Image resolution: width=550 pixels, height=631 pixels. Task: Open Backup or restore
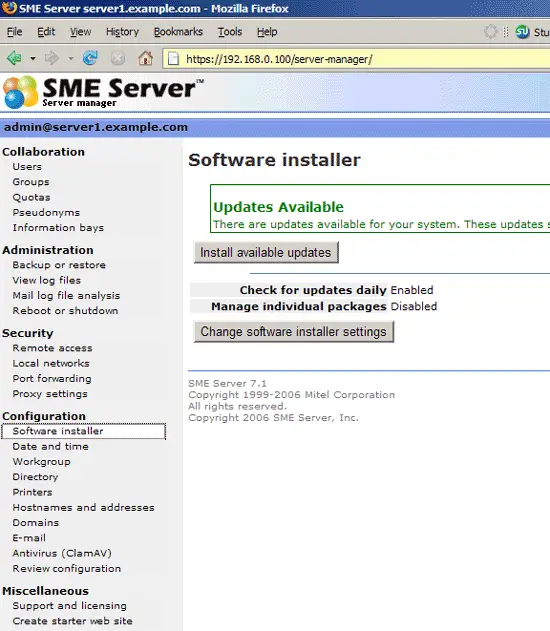coord(59,265)
